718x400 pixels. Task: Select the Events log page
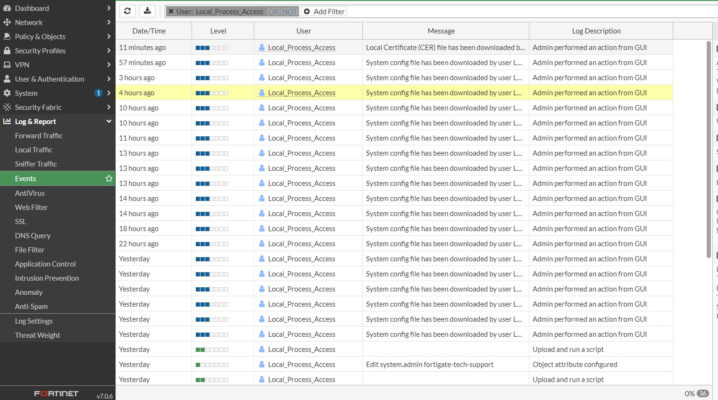(x=57, y=178)
